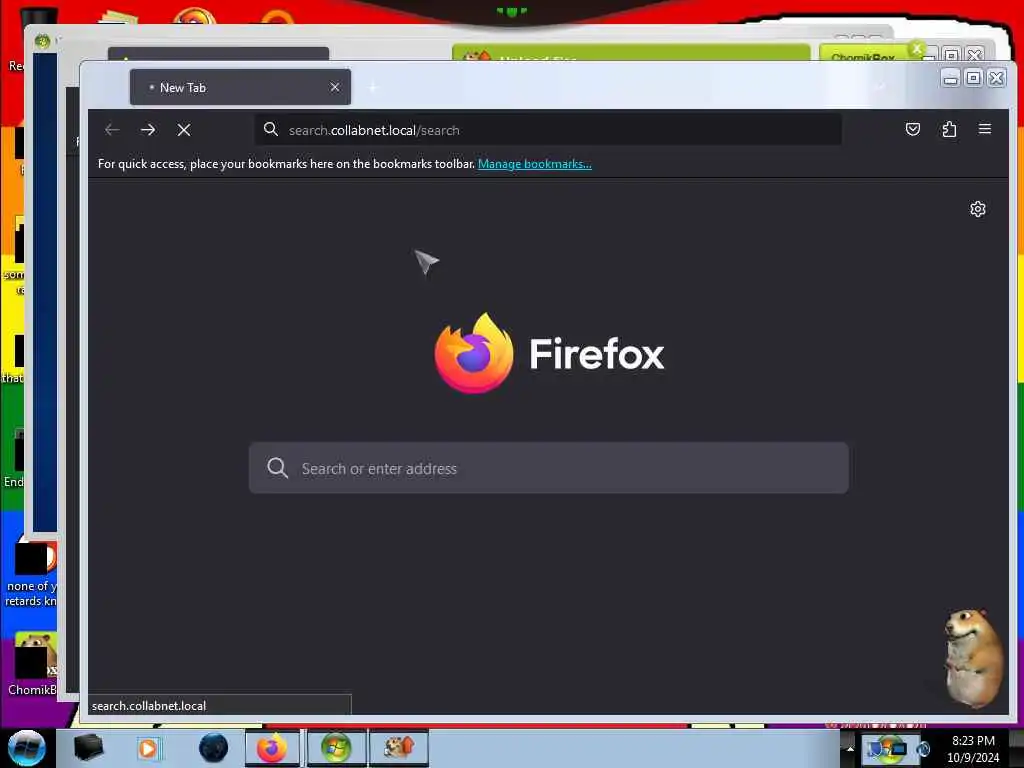Open new tab personalize gear icon
Screen dimensions: 1024x768
pos(978,209)
